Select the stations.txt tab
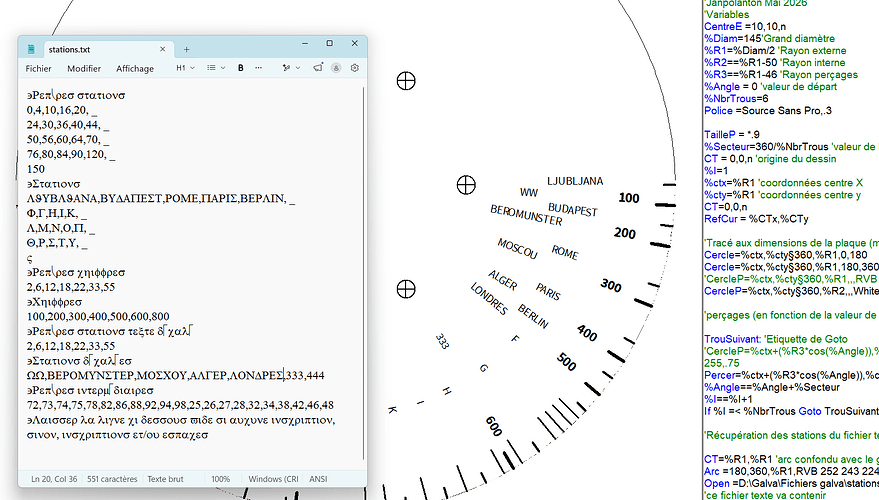Viewport: 879px width, 500px height. click(x=107, y=49)
